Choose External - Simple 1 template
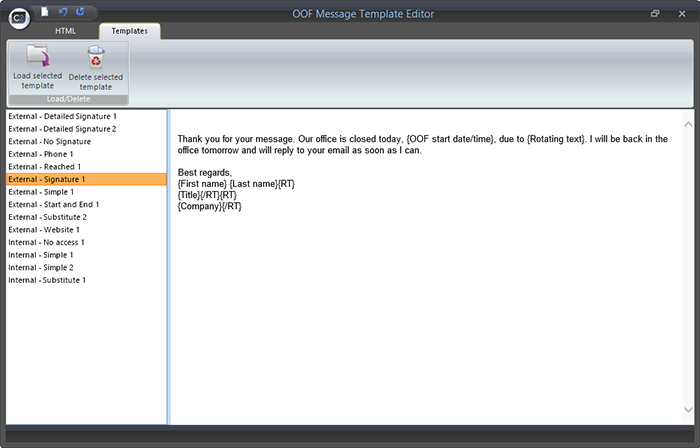Viewport: 700px width, 448px height. pos(86,192)
